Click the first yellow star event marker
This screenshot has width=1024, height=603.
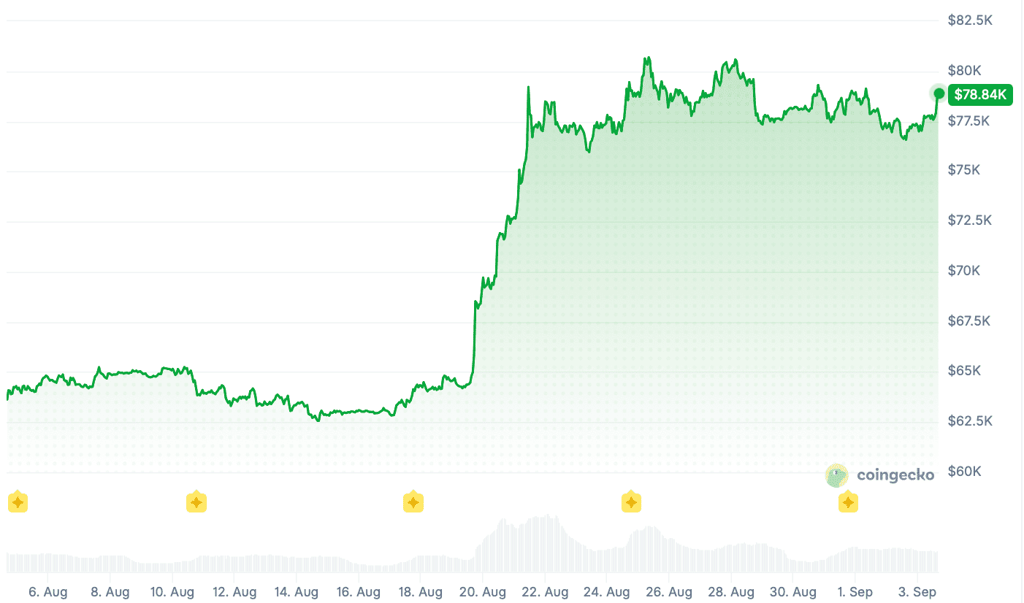click(x=18, y=502)
